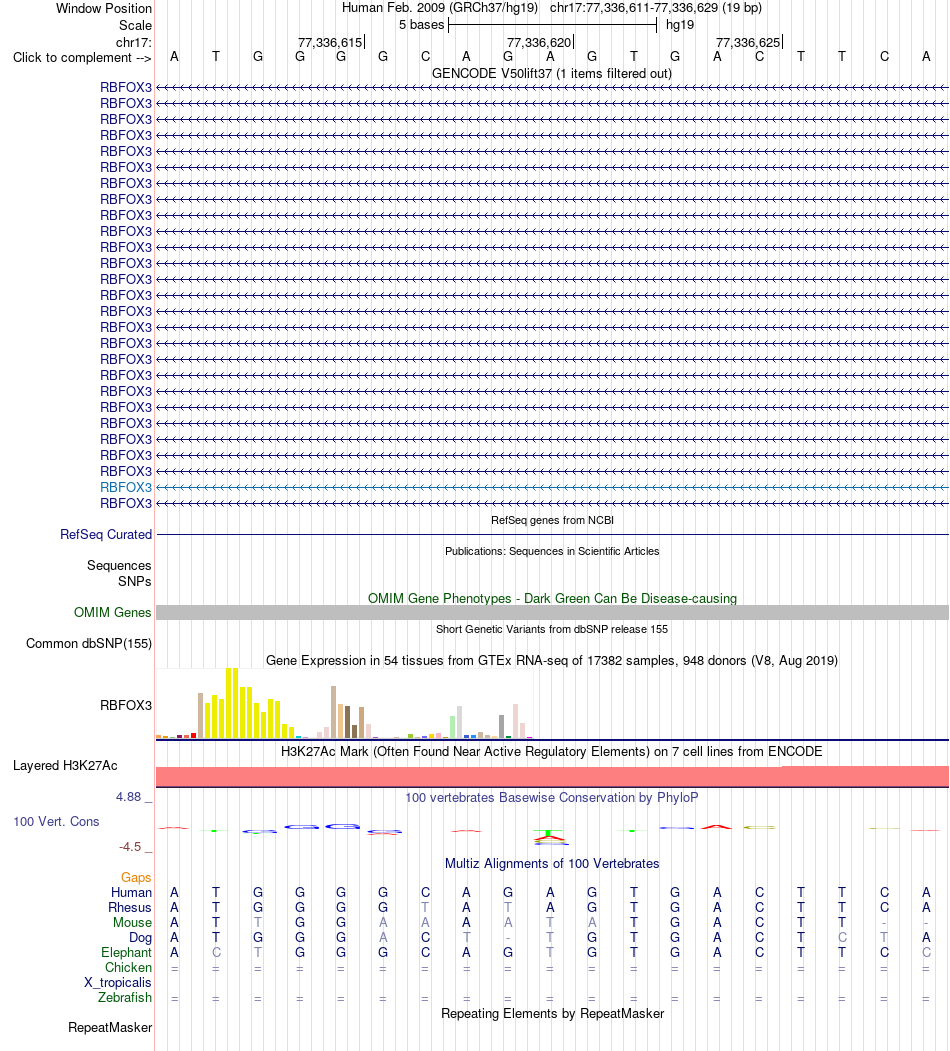Click the 77,336,625 ruler coordinate

748,42
